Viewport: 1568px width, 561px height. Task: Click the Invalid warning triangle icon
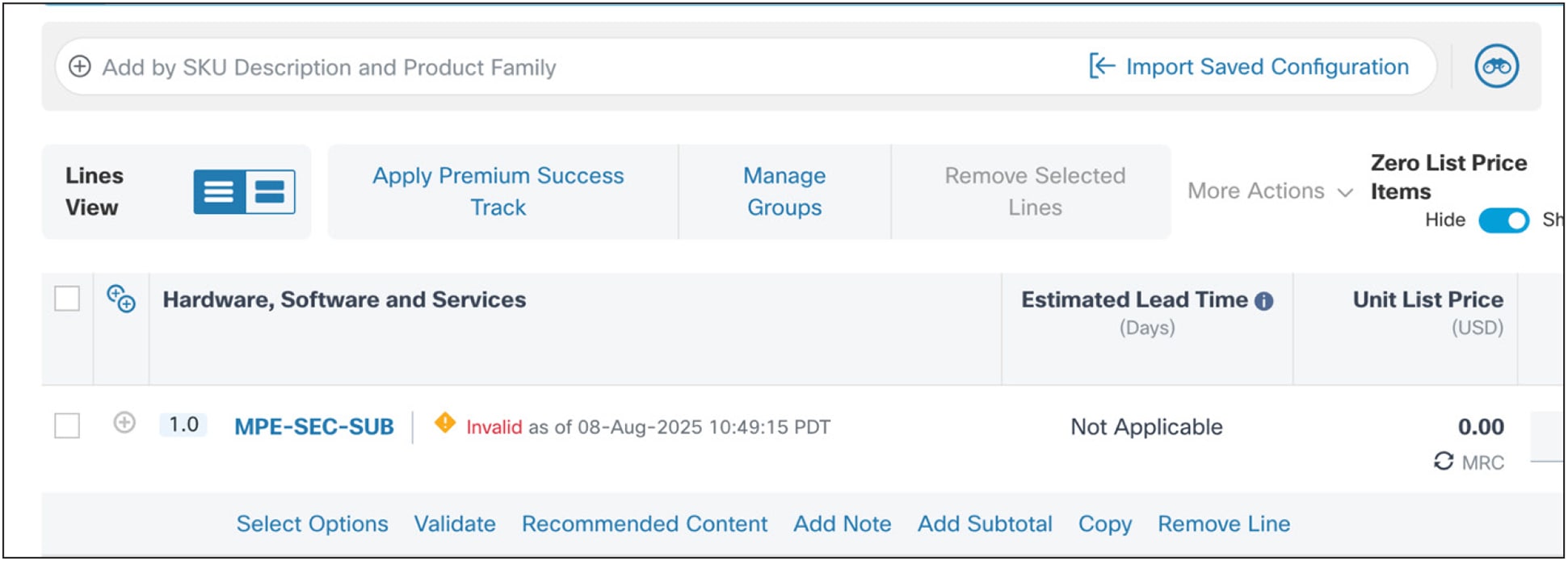pyautogui.click(x=445, y=424)
